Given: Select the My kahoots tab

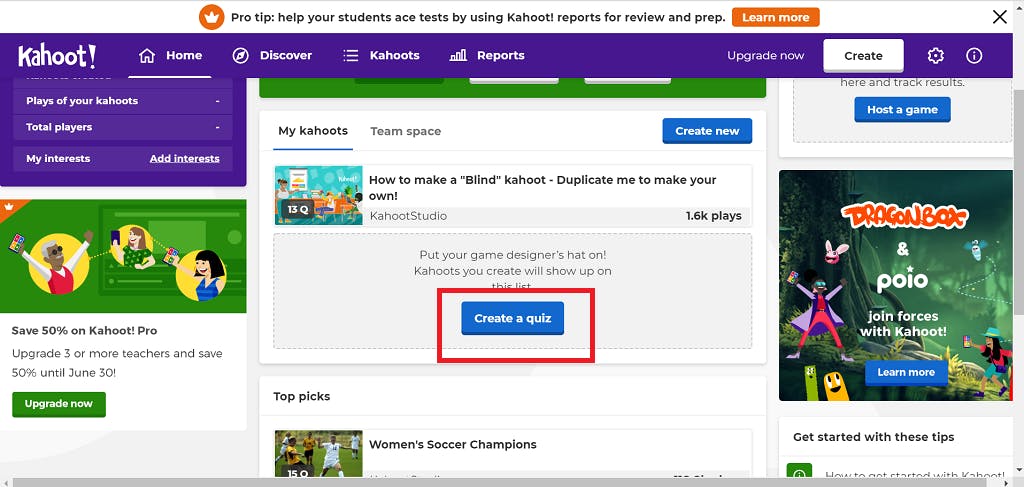Looking at the screenshot, I should (313, 131).
